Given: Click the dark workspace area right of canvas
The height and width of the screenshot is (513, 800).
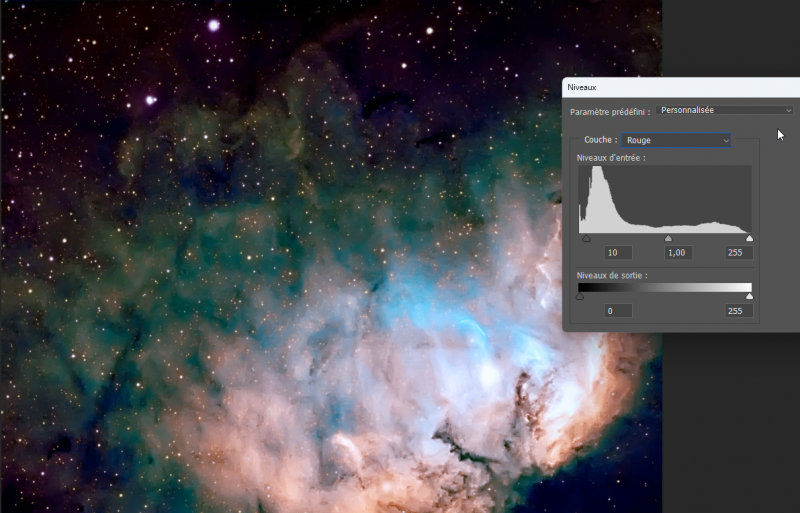Looking at the screenshot, I should [731, 424].
